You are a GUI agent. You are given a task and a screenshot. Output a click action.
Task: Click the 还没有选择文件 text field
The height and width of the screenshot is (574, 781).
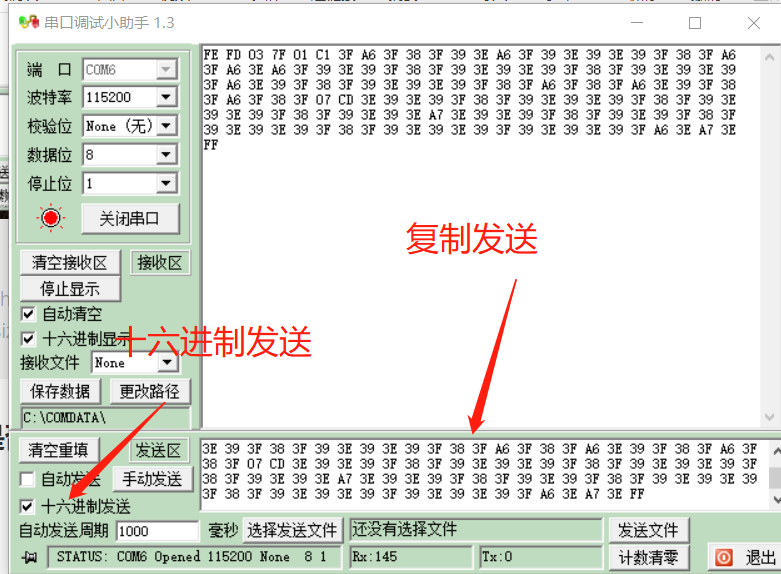(476, 529)
